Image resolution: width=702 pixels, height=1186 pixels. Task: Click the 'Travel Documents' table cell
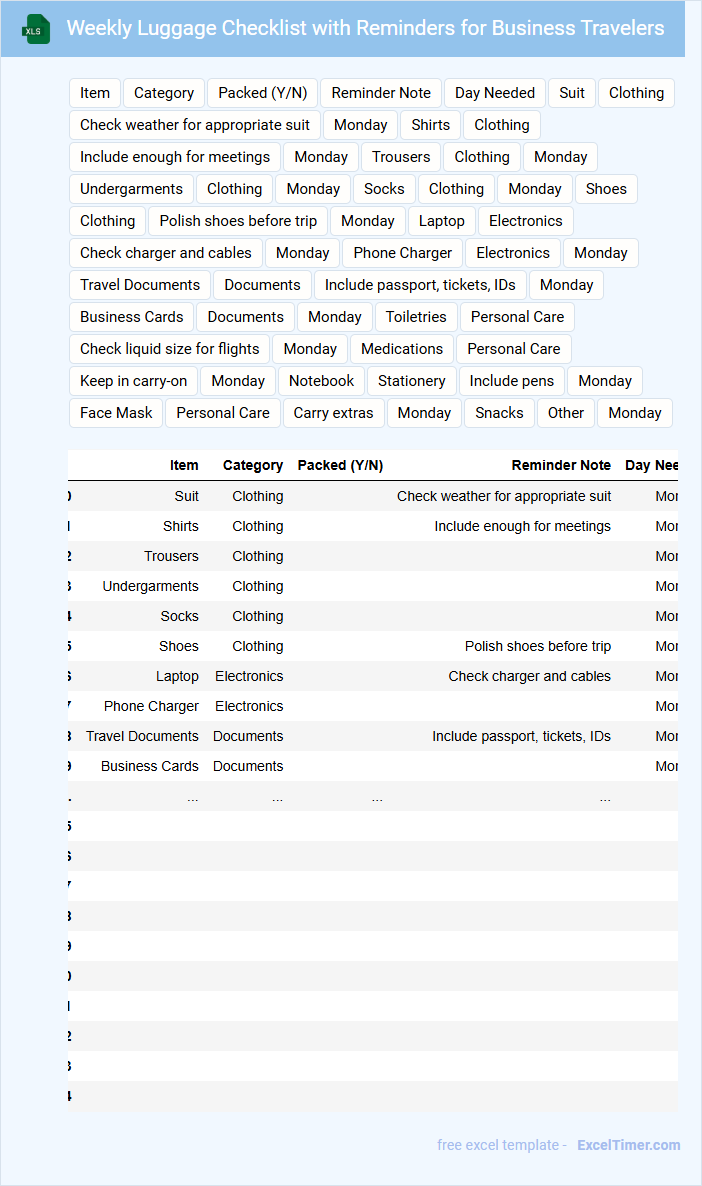[142, 736]
